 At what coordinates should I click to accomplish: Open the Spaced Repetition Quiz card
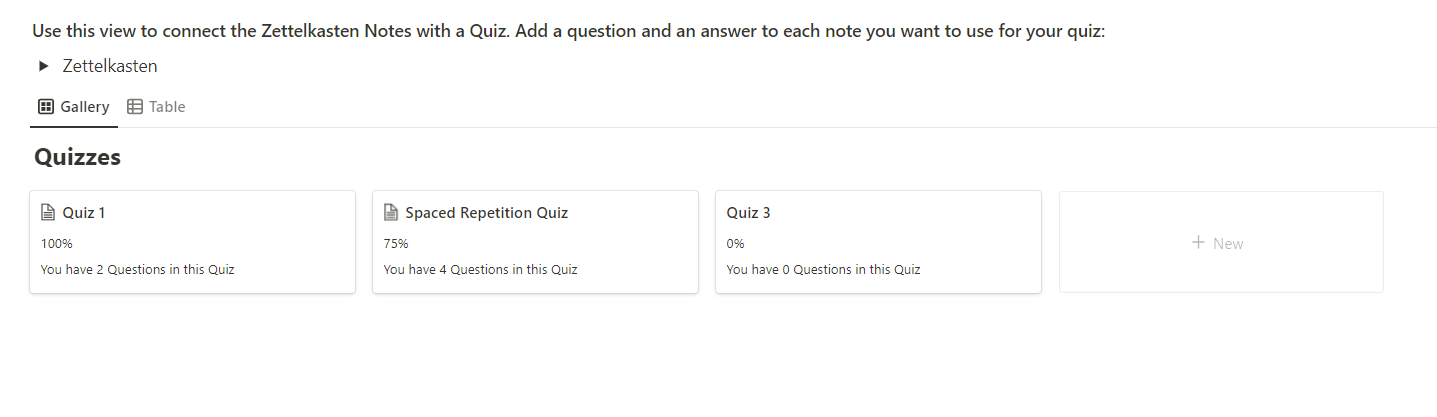535,242
